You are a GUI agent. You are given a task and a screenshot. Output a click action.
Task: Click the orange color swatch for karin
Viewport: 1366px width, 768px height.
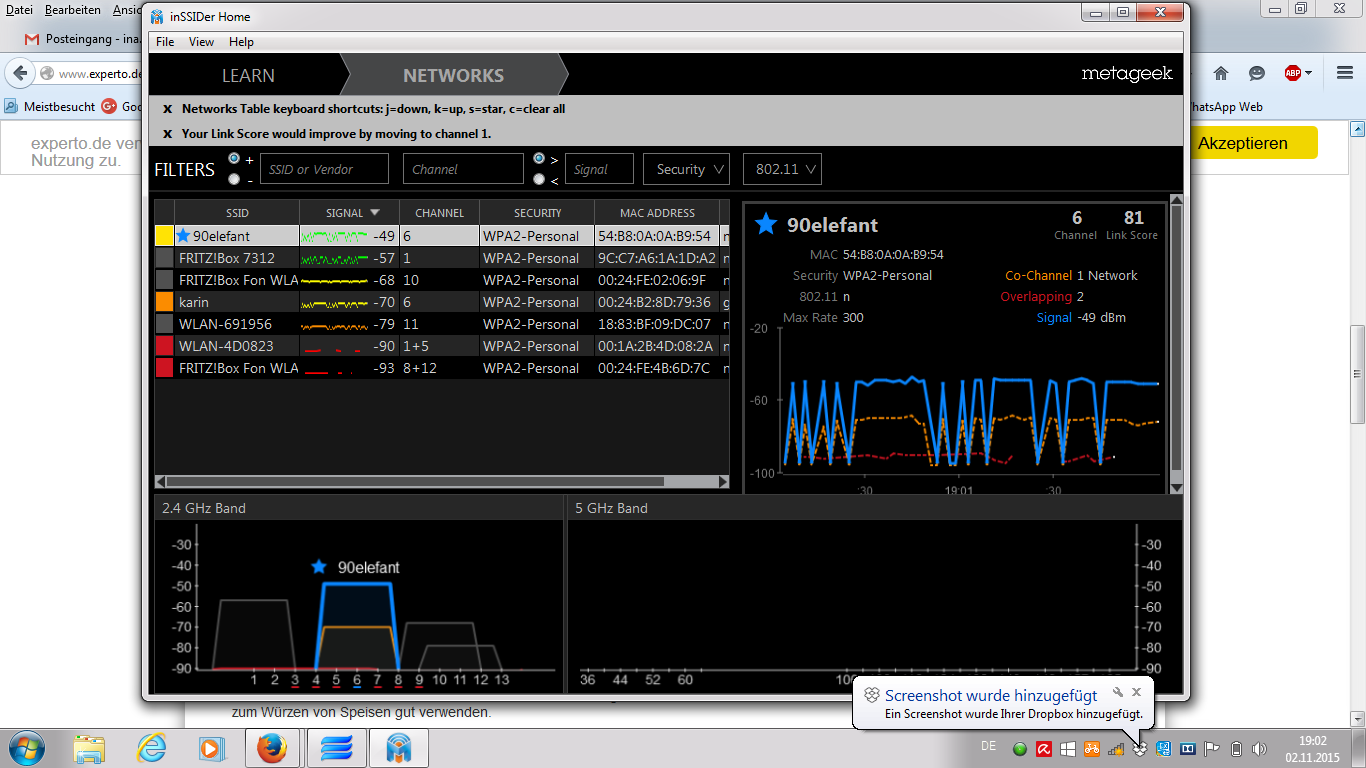(x=164, y=302)
